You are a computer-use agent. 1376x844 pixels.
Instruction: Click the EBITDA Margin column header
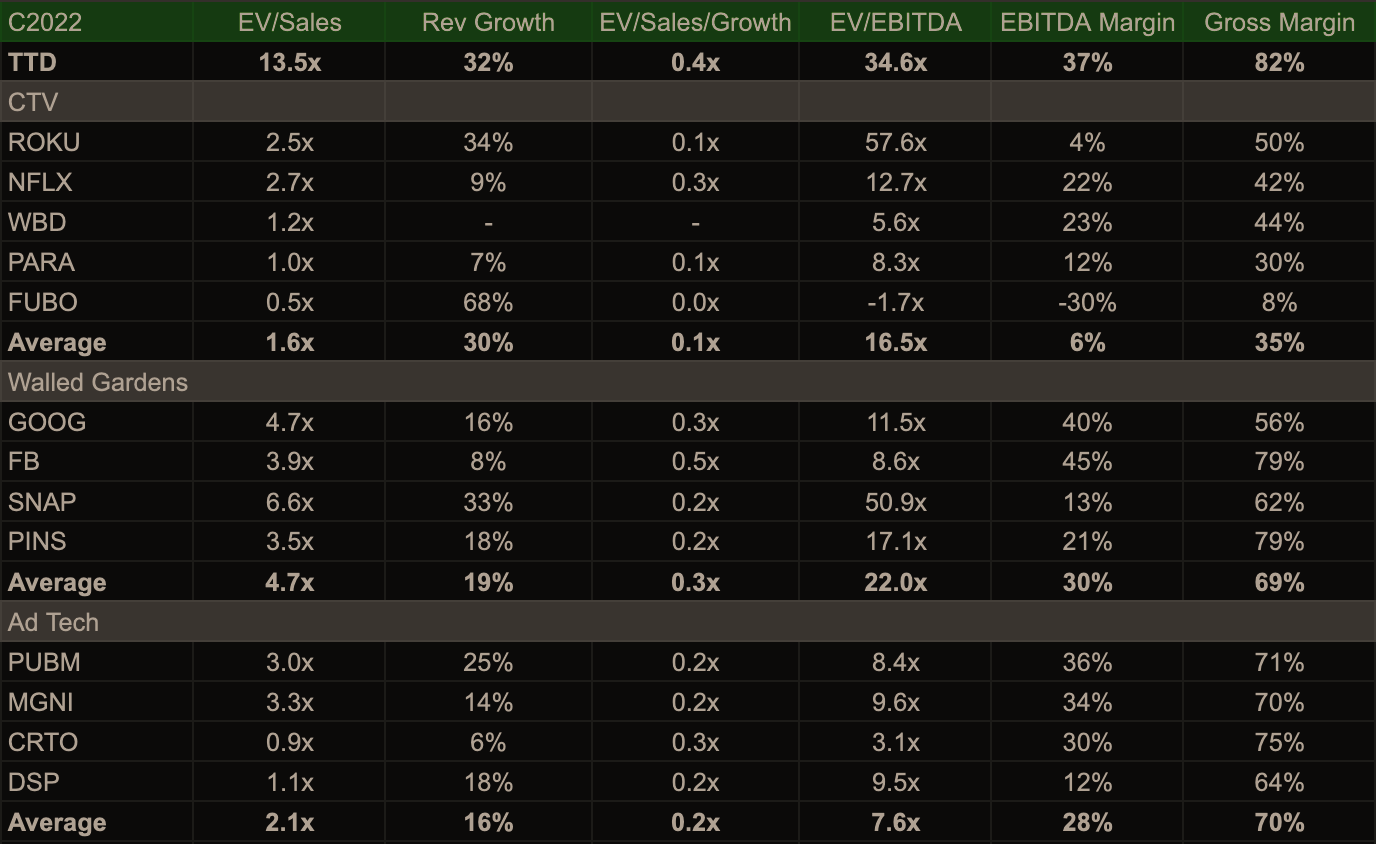(x=1087, y=23)
